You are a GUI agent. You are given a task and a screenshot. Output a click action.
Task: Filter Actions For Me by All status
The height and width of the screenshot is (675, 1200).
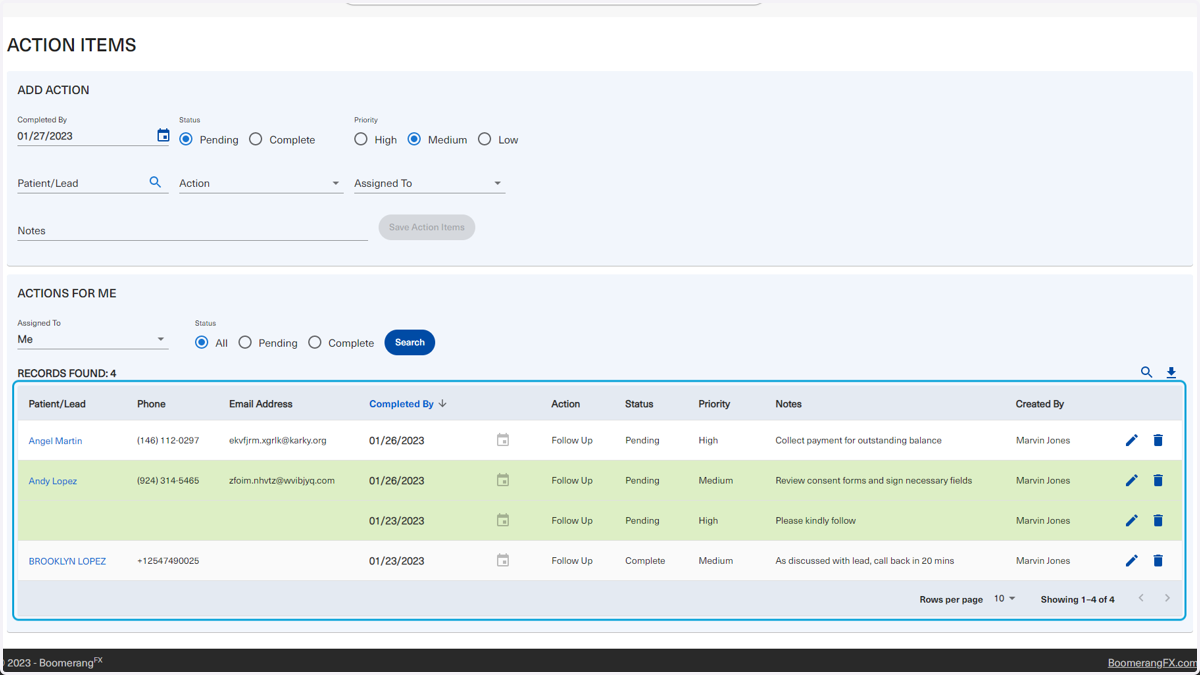202,342
